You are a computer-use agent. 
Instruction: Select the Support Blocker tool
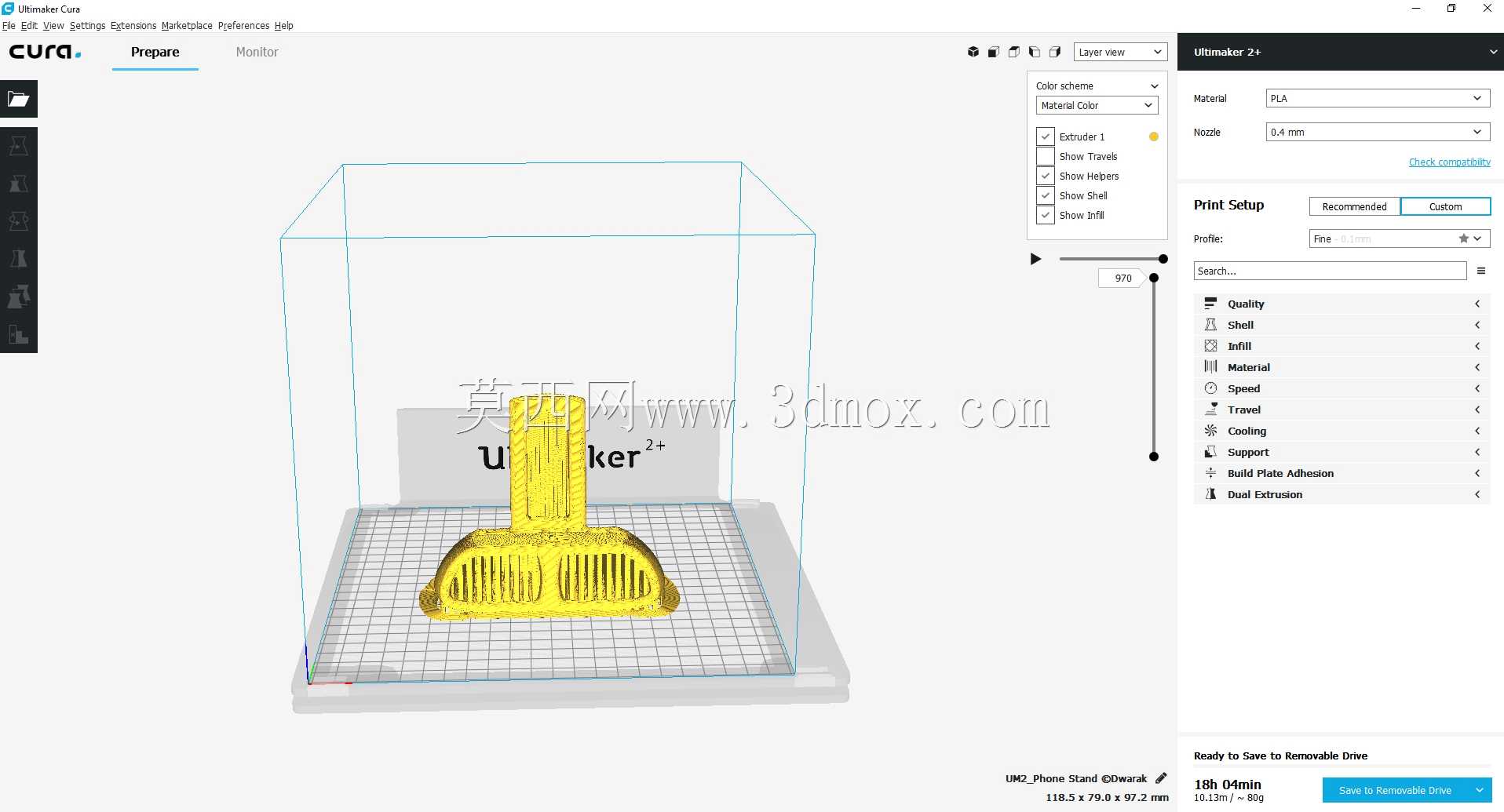coord(19,334)
